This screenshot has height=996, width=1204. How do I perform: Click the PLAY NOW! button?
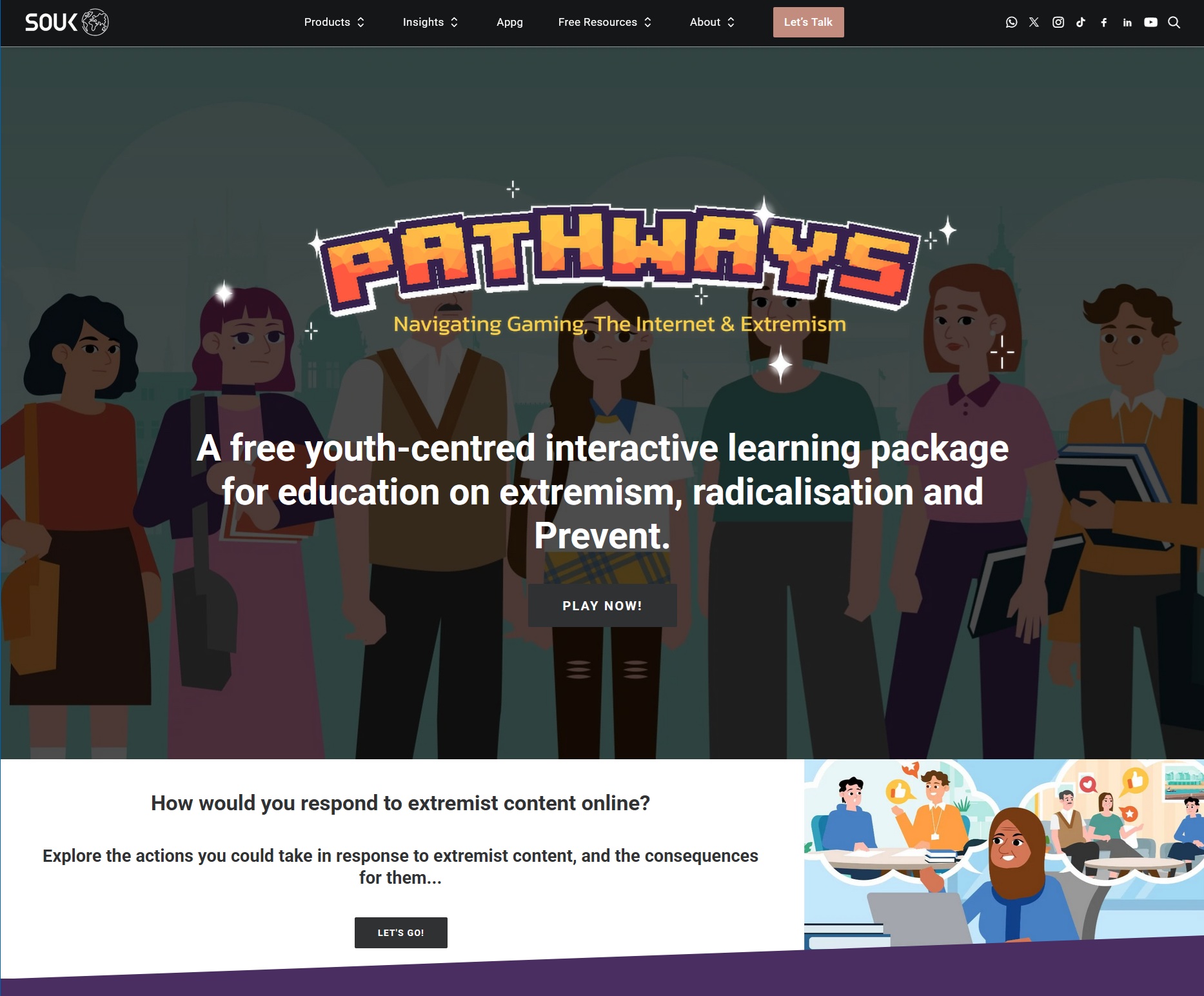coord(602,606)
